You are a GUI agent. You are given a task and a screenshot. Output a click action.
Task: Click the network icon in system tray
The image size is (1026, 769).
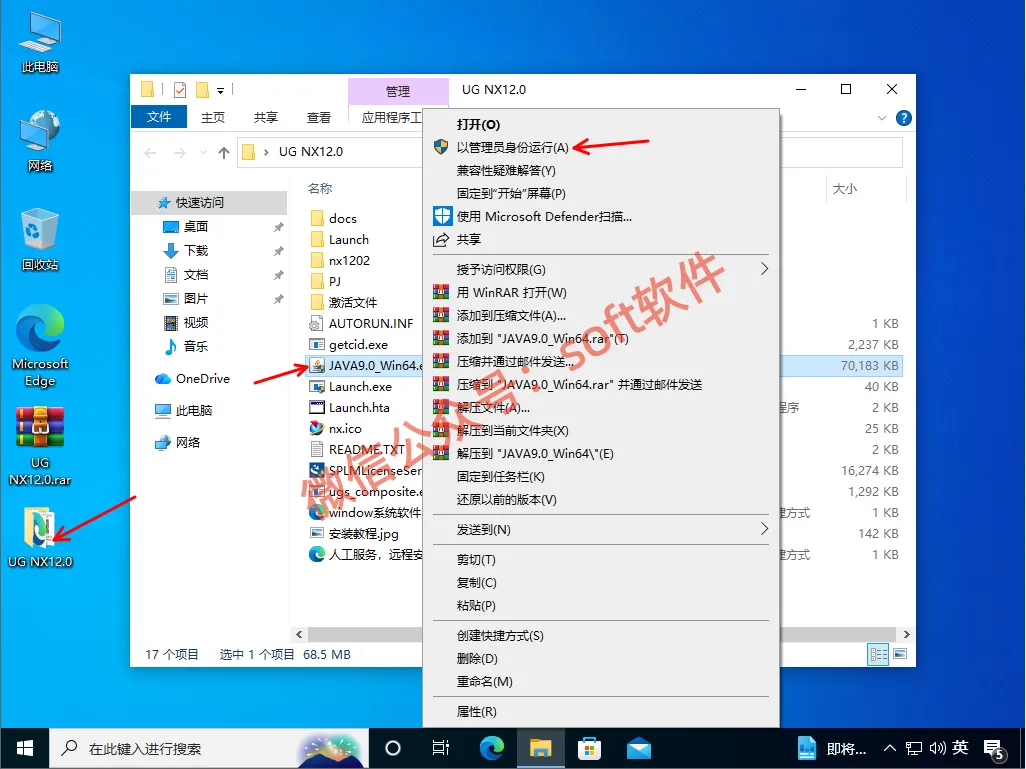pyautogui.click(x=914, y=748)
